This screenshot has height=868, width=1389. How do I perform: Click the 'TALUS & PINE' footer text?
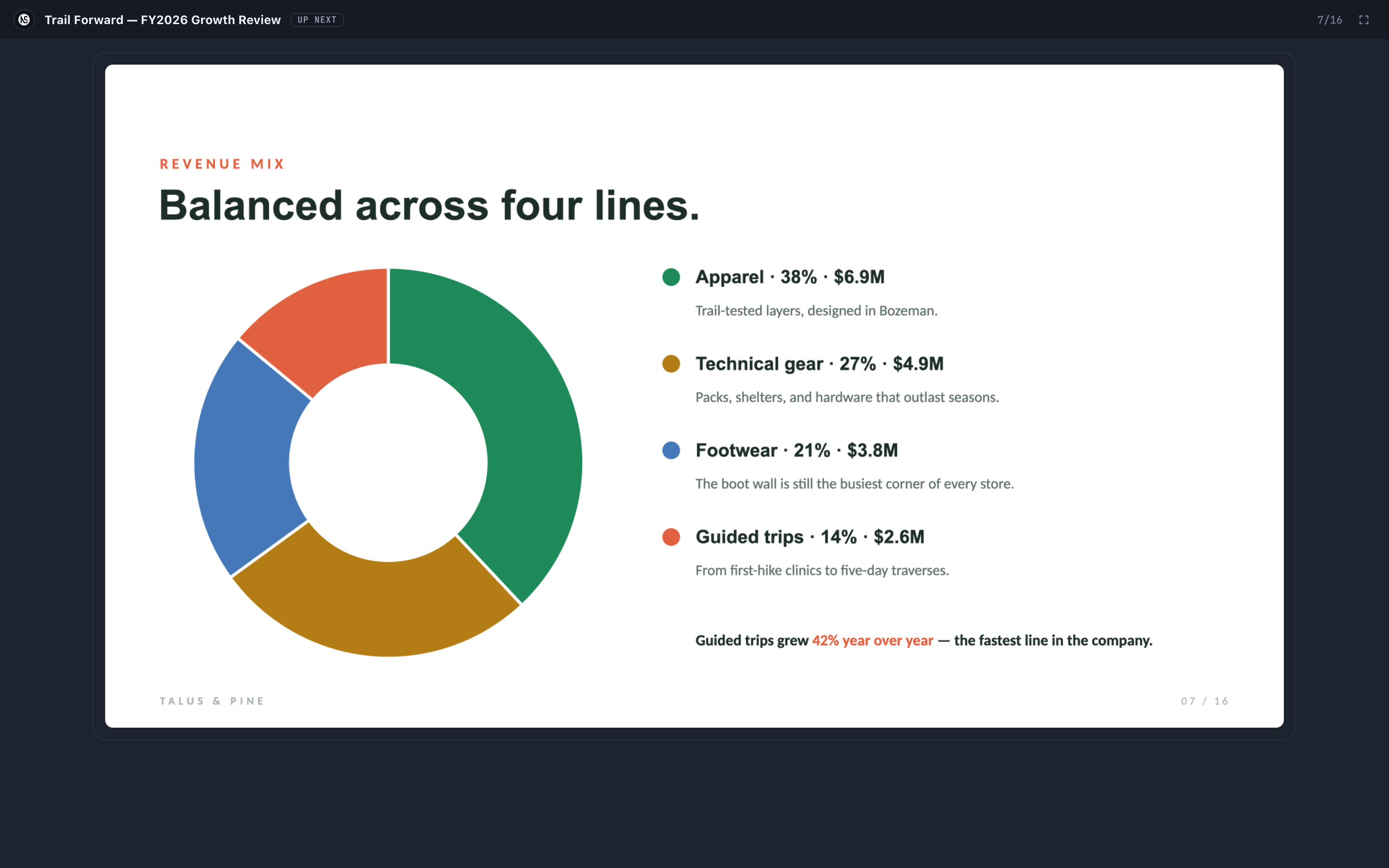pos(212,701)
